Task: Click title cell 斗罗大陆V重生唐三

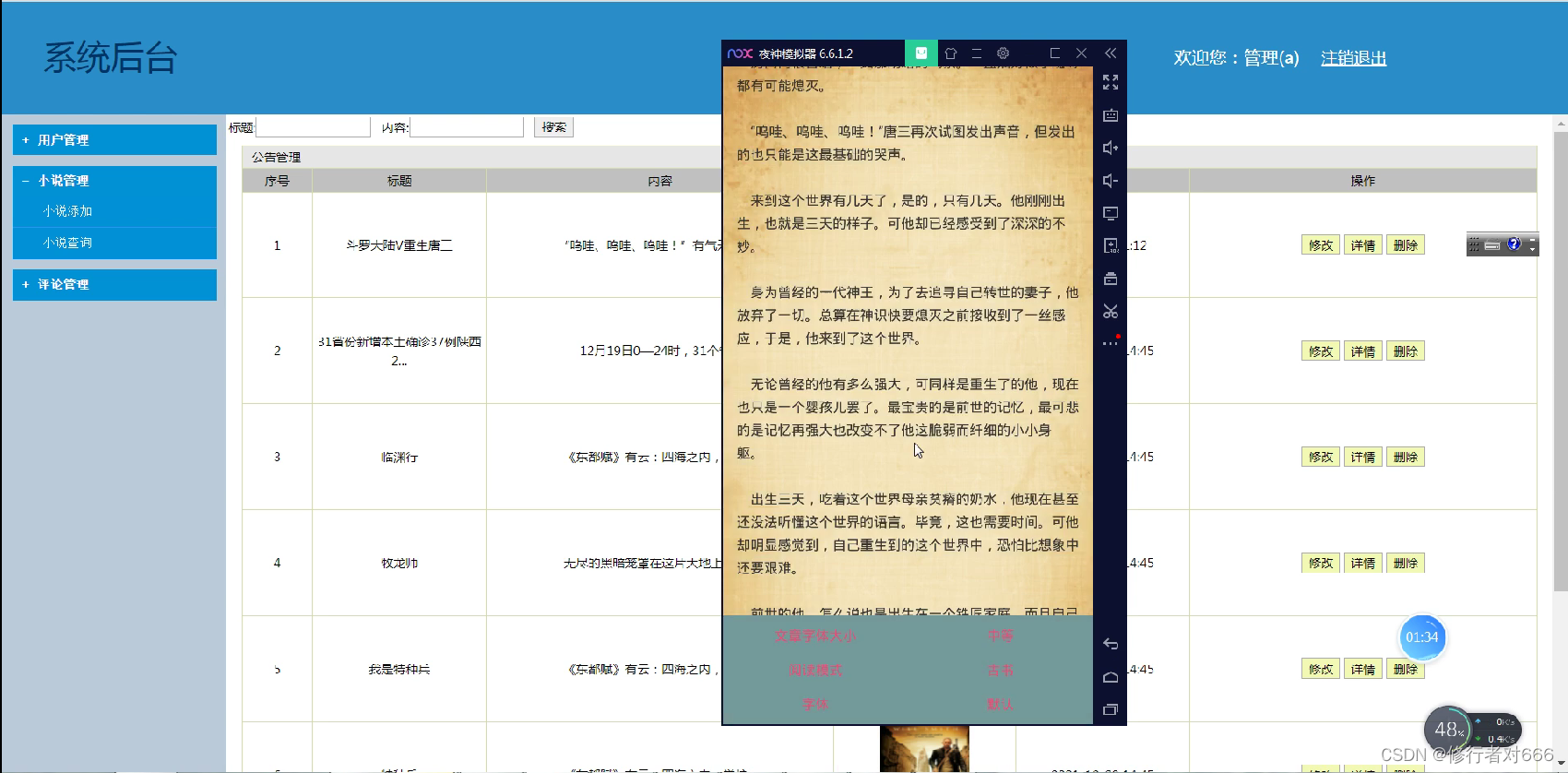Action: point(399,245)
